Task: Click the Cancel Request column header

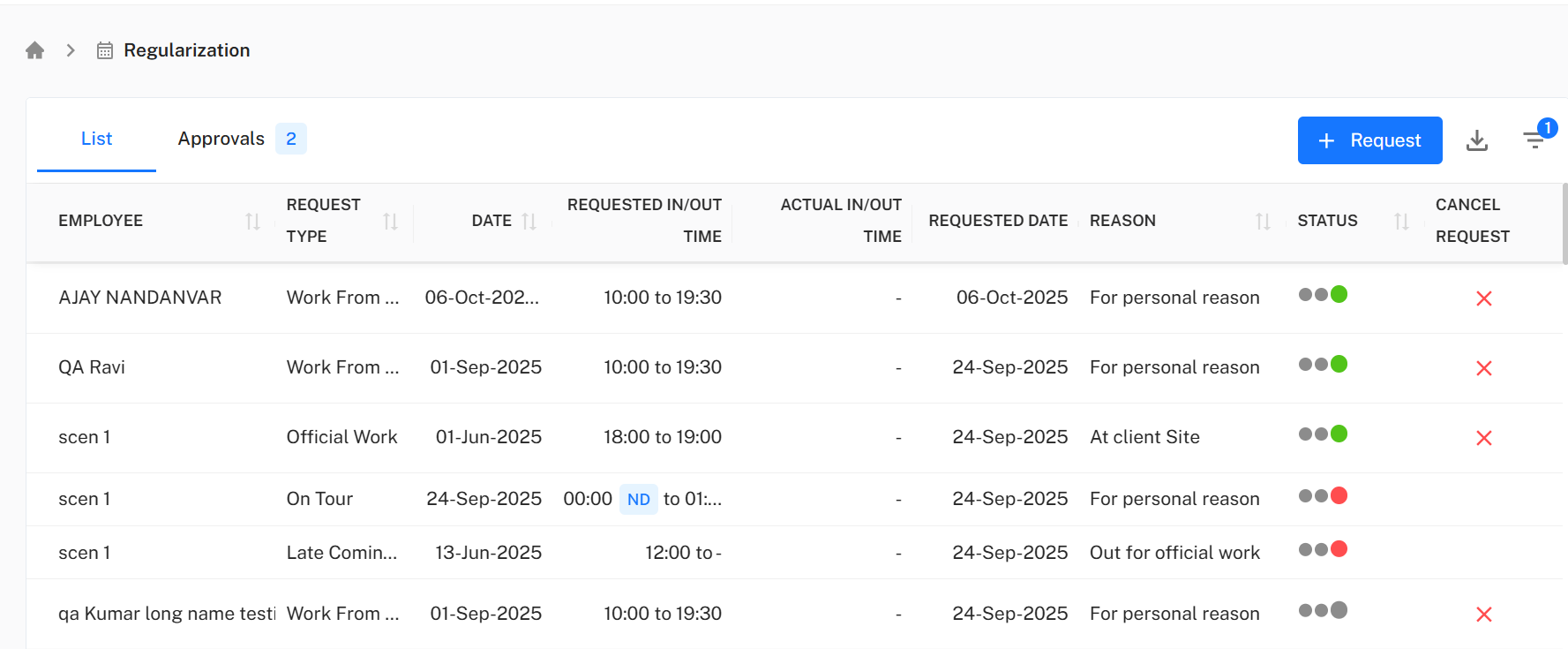Action: click(x=1473, y=221)
